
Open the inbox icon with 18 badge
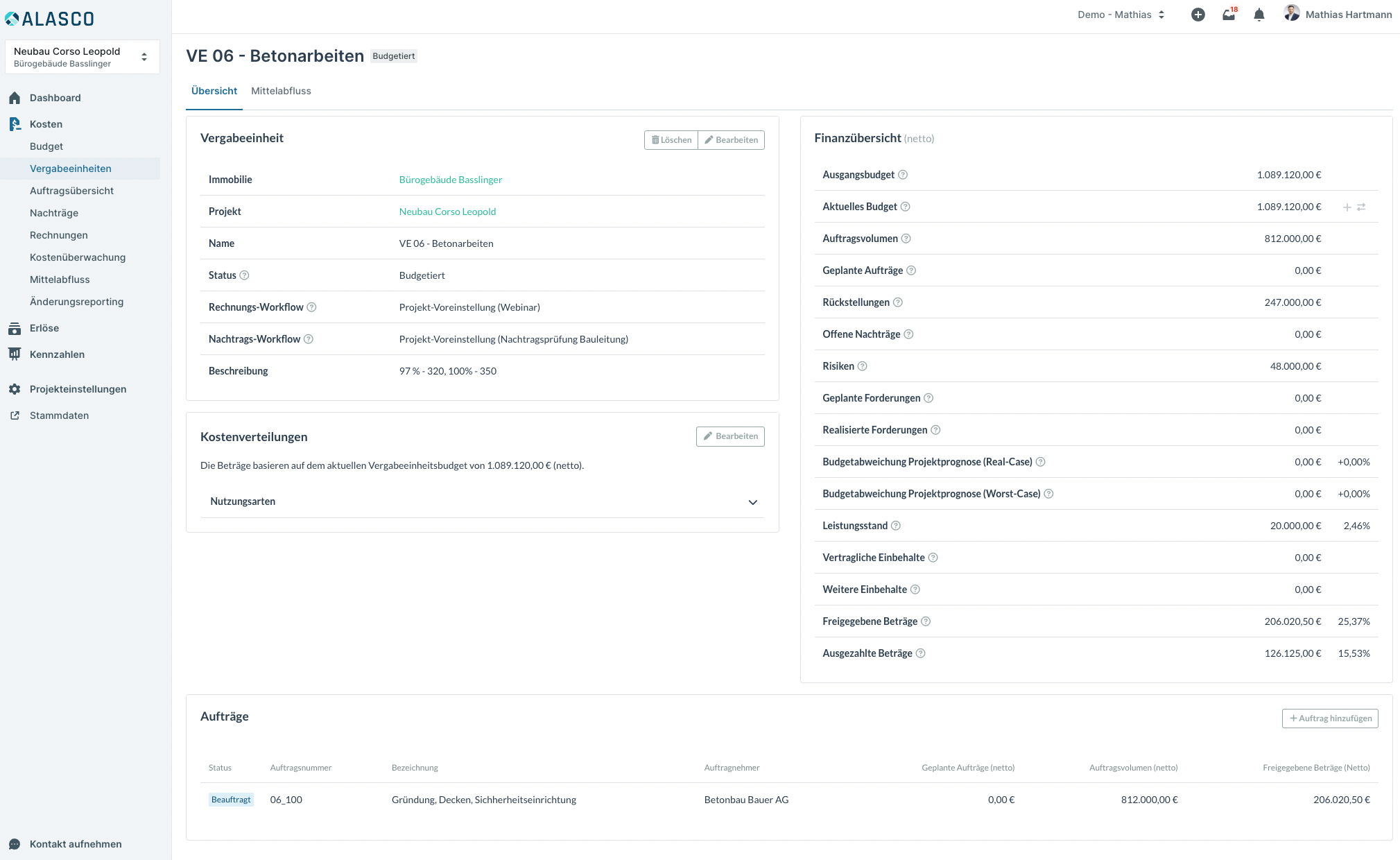tap(1228, 15)
